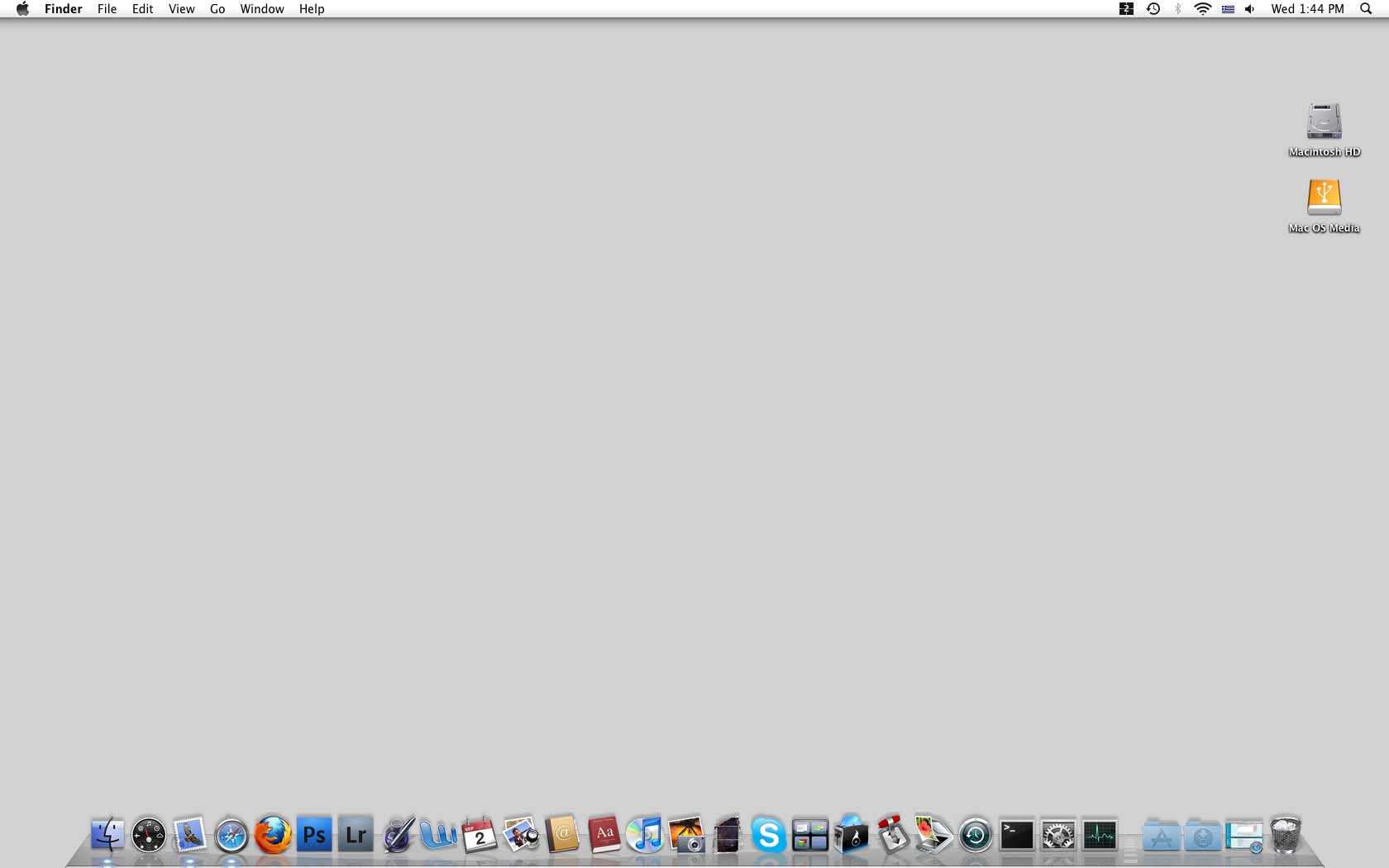Open Finder from the Dock
Viewport: 1389px width, 868px height.
(107, 835)
